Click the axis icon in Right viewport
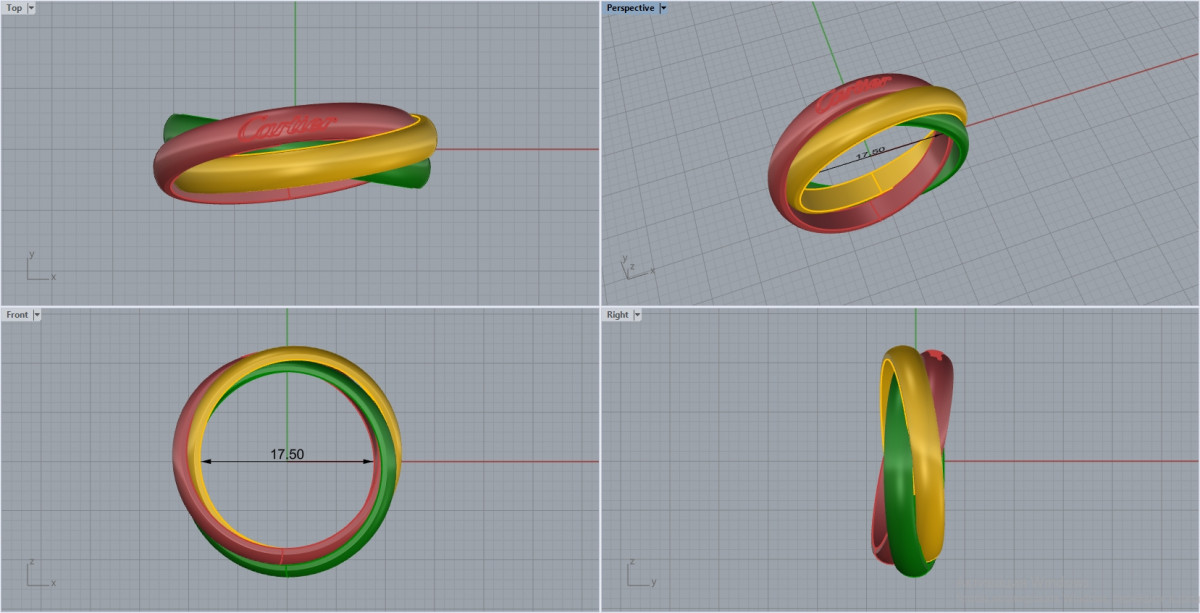 [641, 574]
